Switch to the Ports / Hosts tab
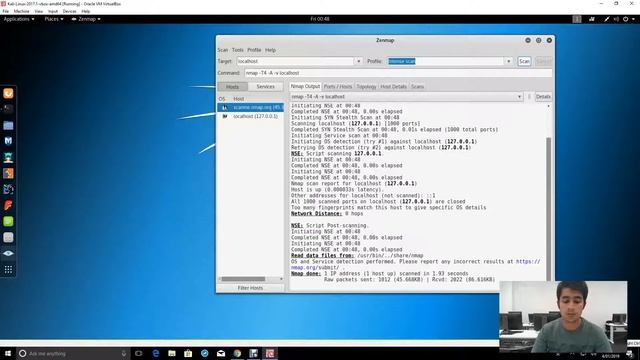 [x=338, y=87]
